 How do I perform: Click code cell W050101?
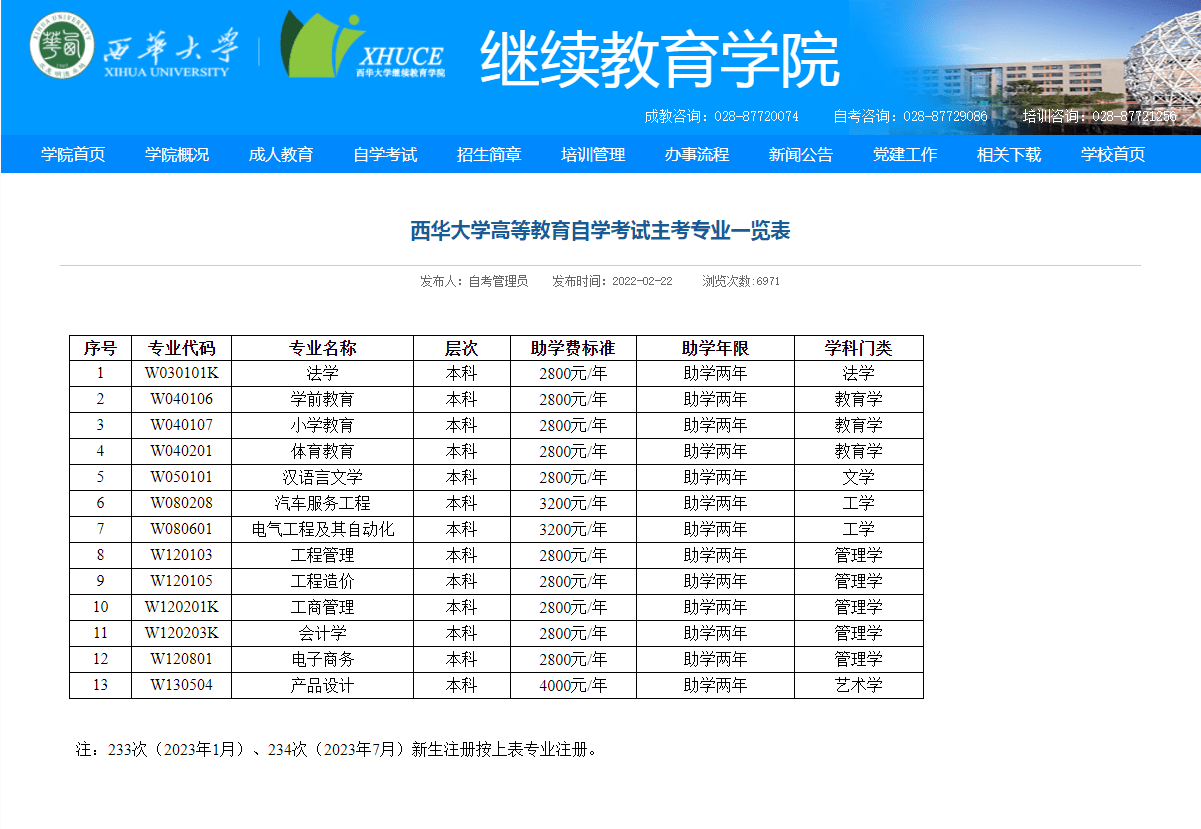coord(182,477)
